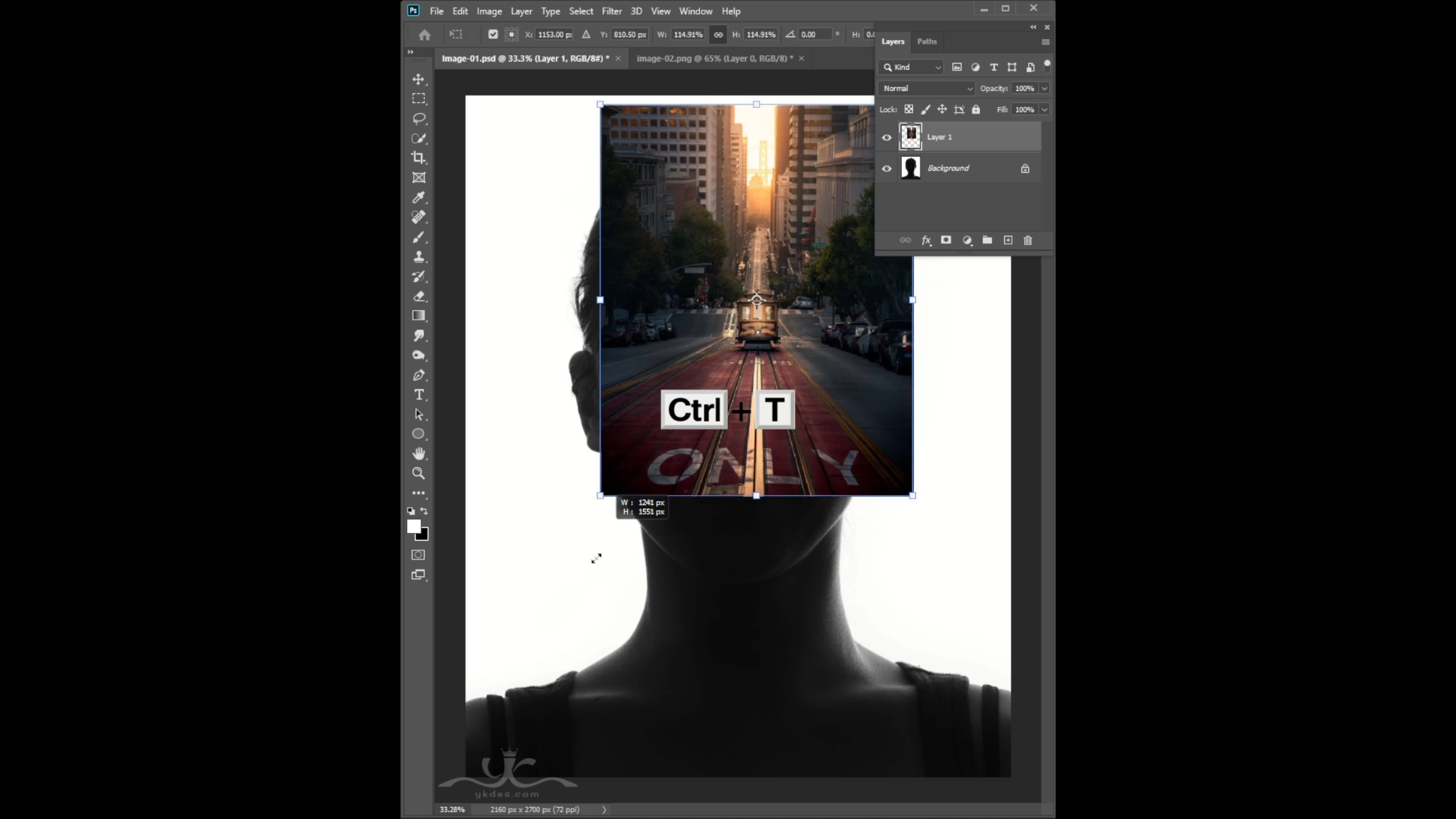Toggle maintain aspect ratio link button
Screen dimensions: 1456x819
[718, 34]
